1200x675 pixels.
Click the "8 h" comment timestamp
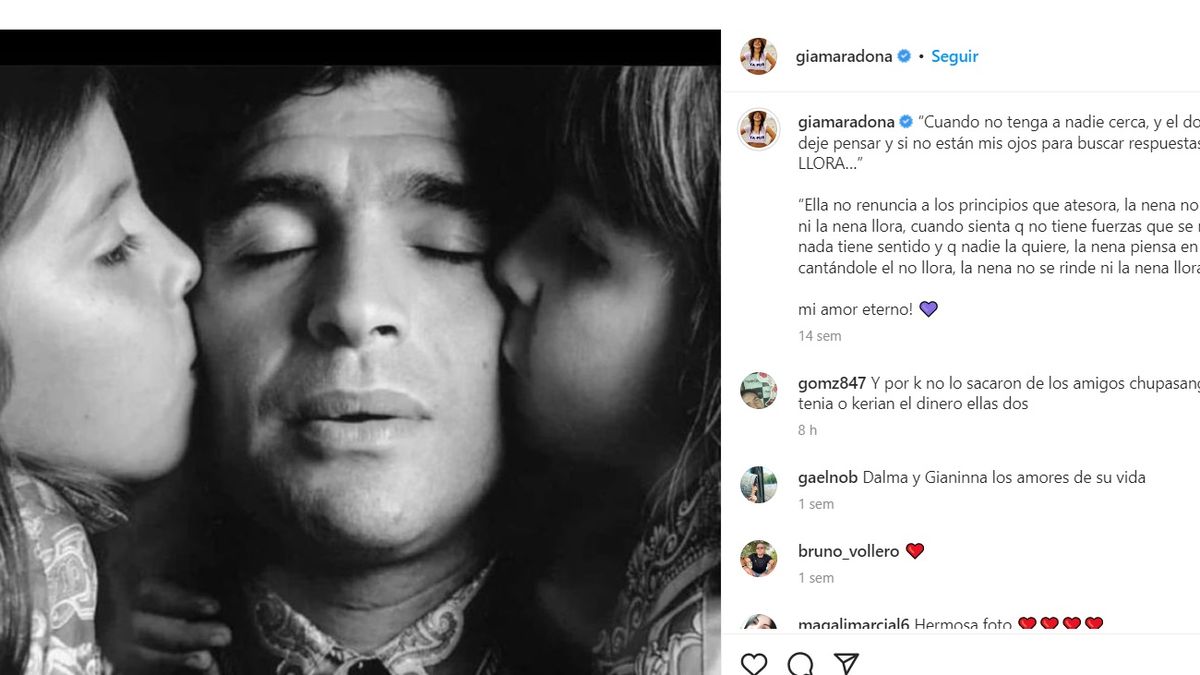click(x=807, y=430)
